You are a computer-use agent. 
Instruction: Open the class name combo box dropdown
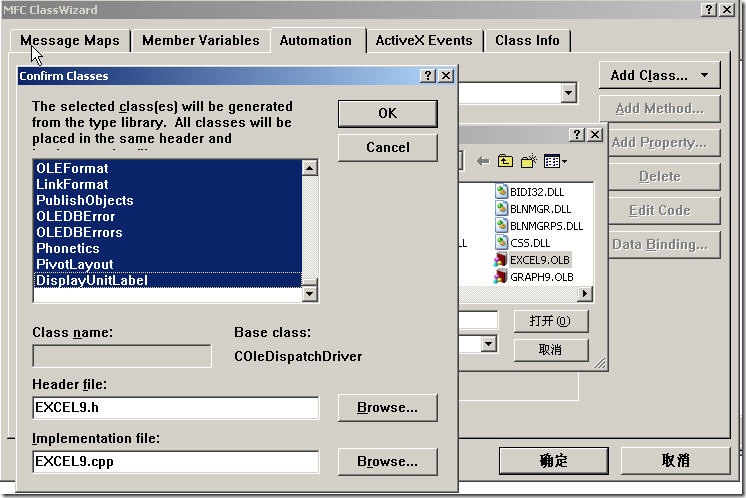tap(568, 93)
